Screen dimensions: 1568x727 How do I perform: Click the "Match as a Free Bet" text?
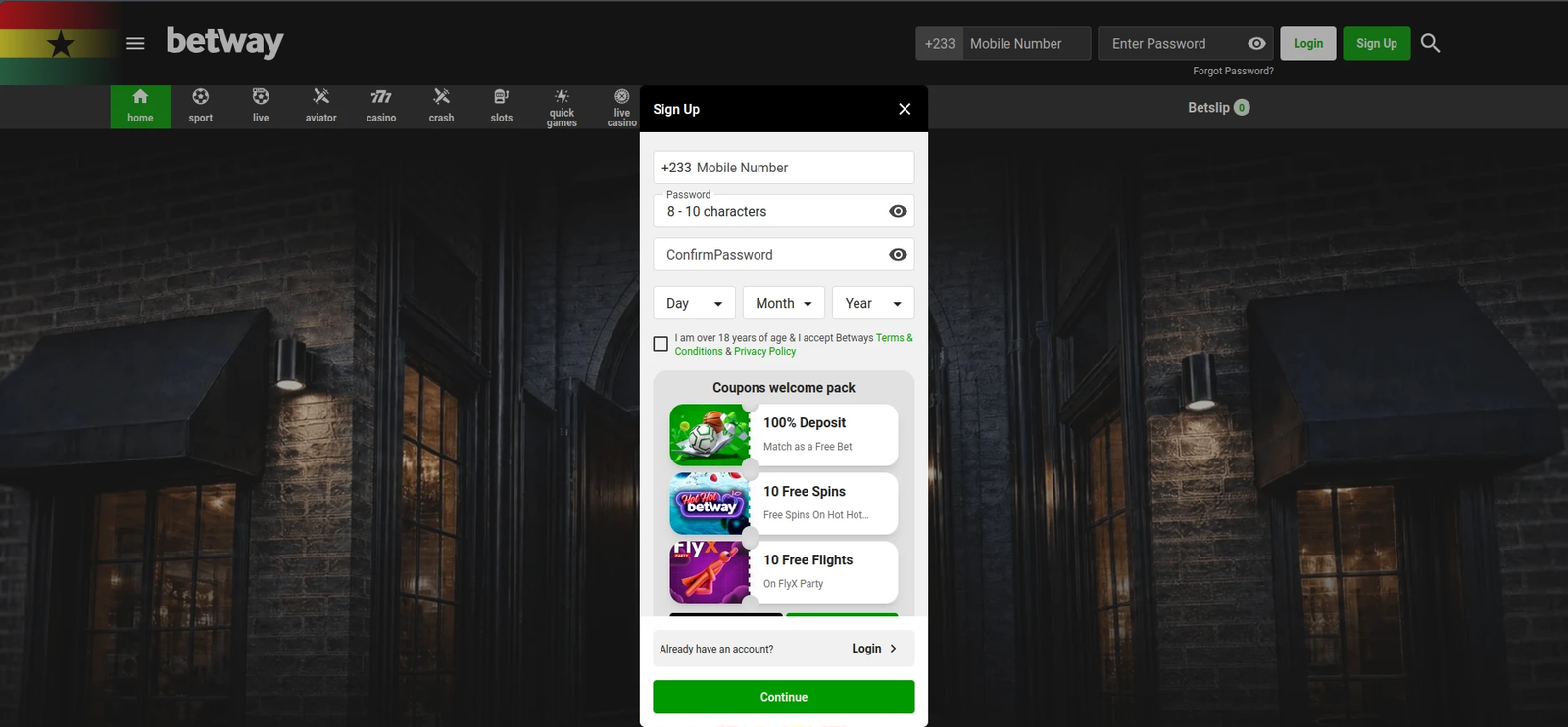[x=808, y=447]
